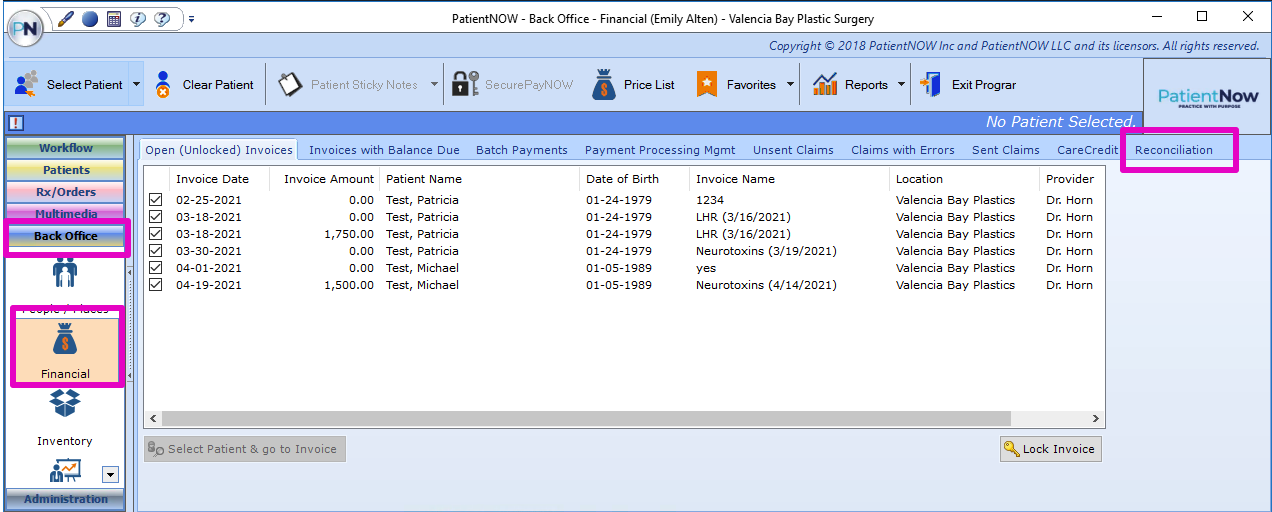Screen dimensions: 1272x512
Task: Toggle checkbox for 1,750.00 LHR invoice
Action: 156,234
